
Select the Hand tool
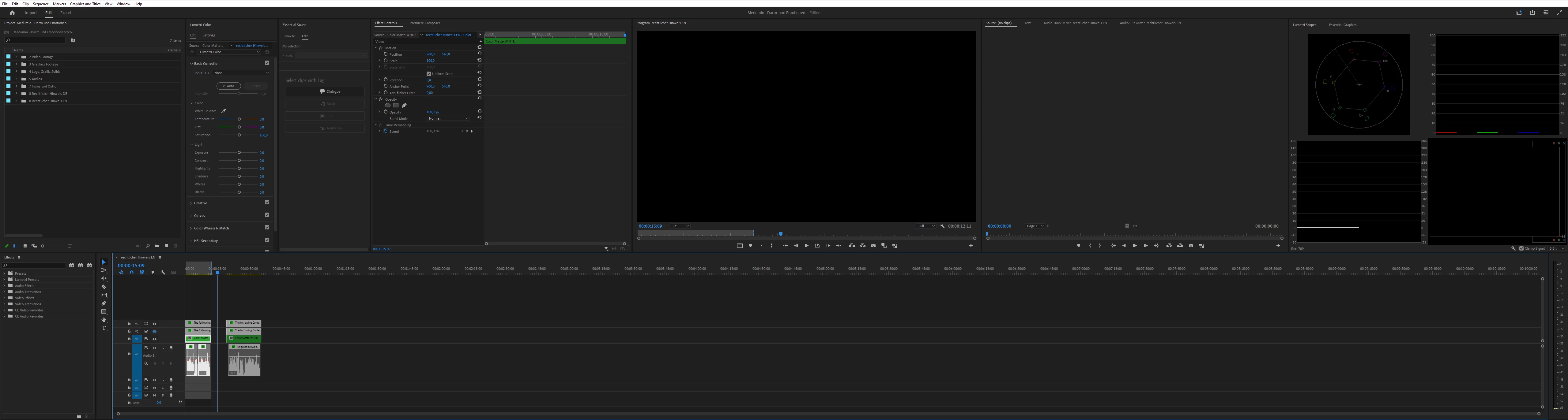pyautogui.click(x=104, y=320)
